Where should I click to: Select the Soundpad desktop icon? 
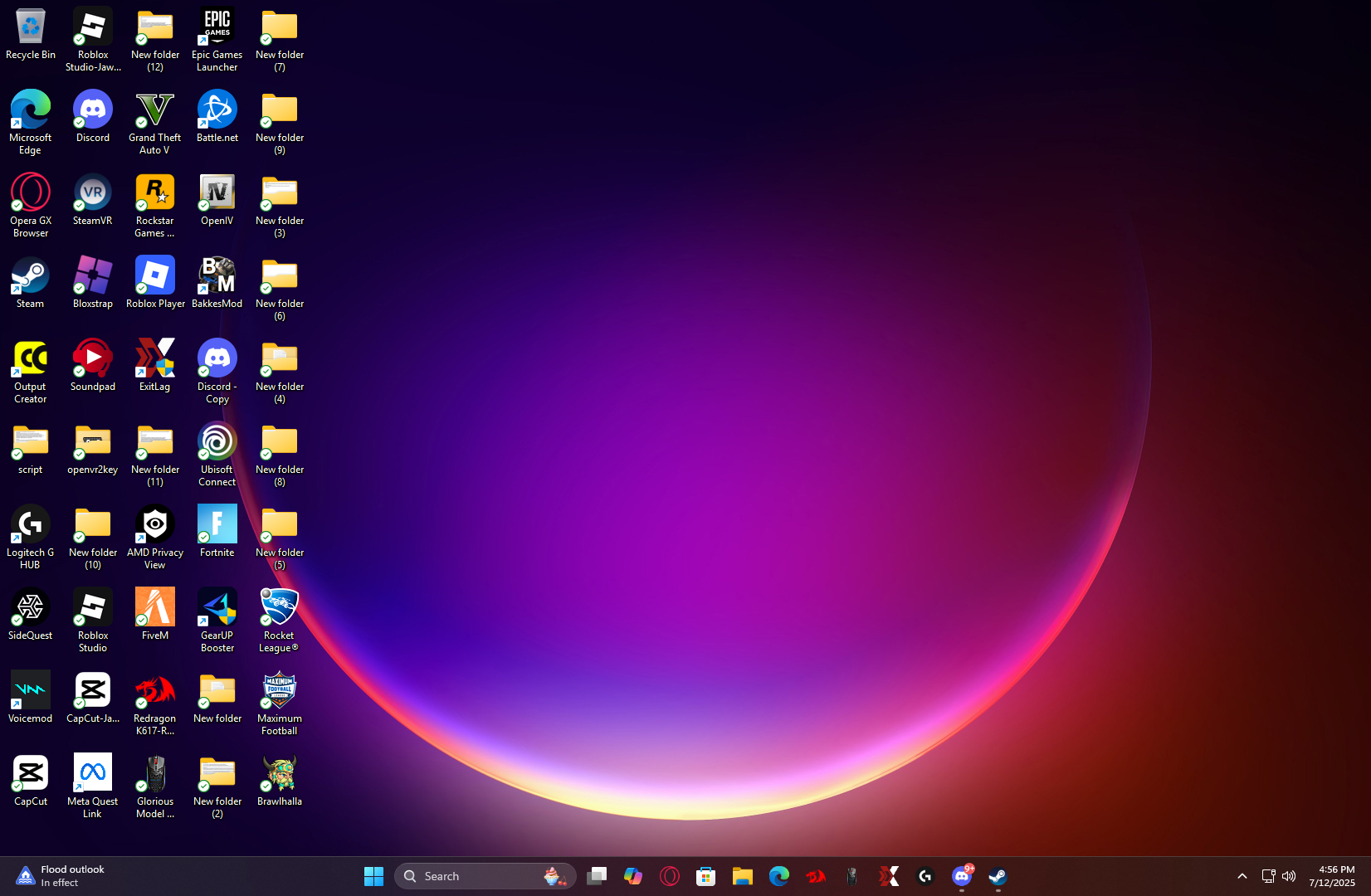pos(93,366)
